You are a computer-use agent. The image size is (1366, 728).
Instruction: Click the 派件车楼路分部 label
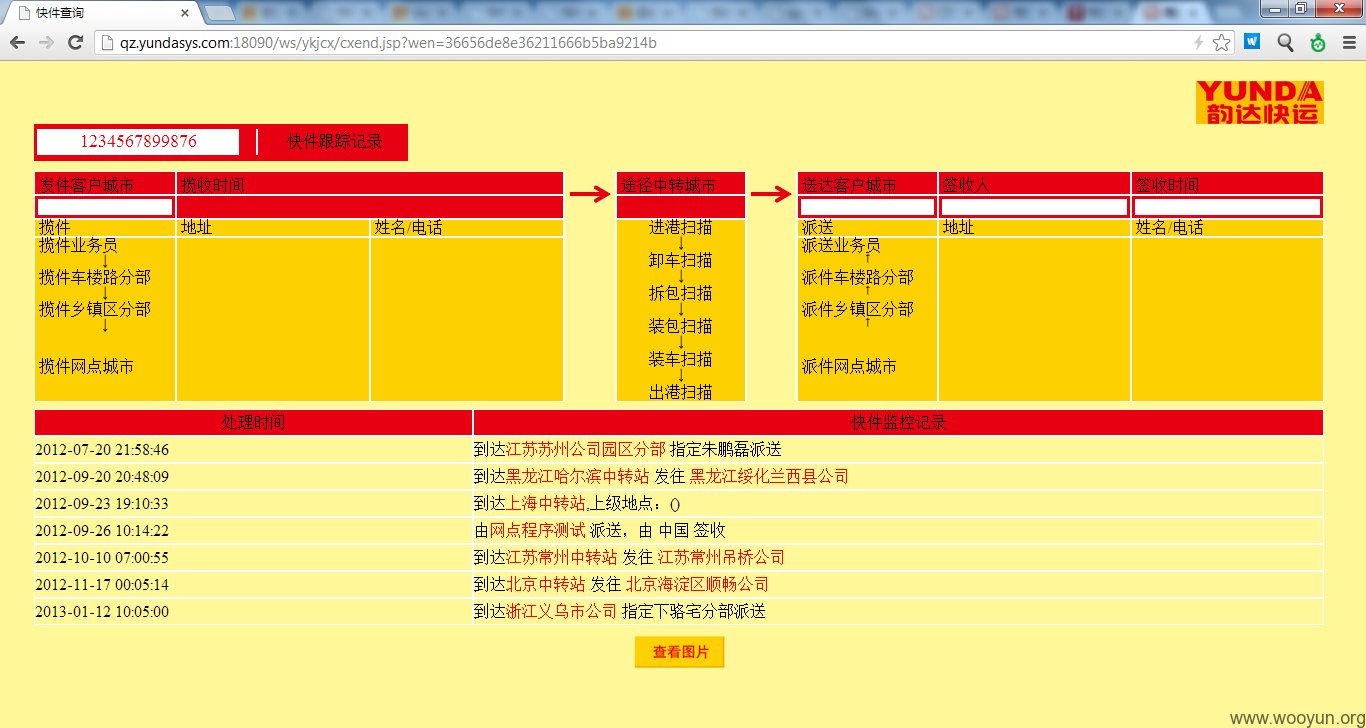point(857,277)
